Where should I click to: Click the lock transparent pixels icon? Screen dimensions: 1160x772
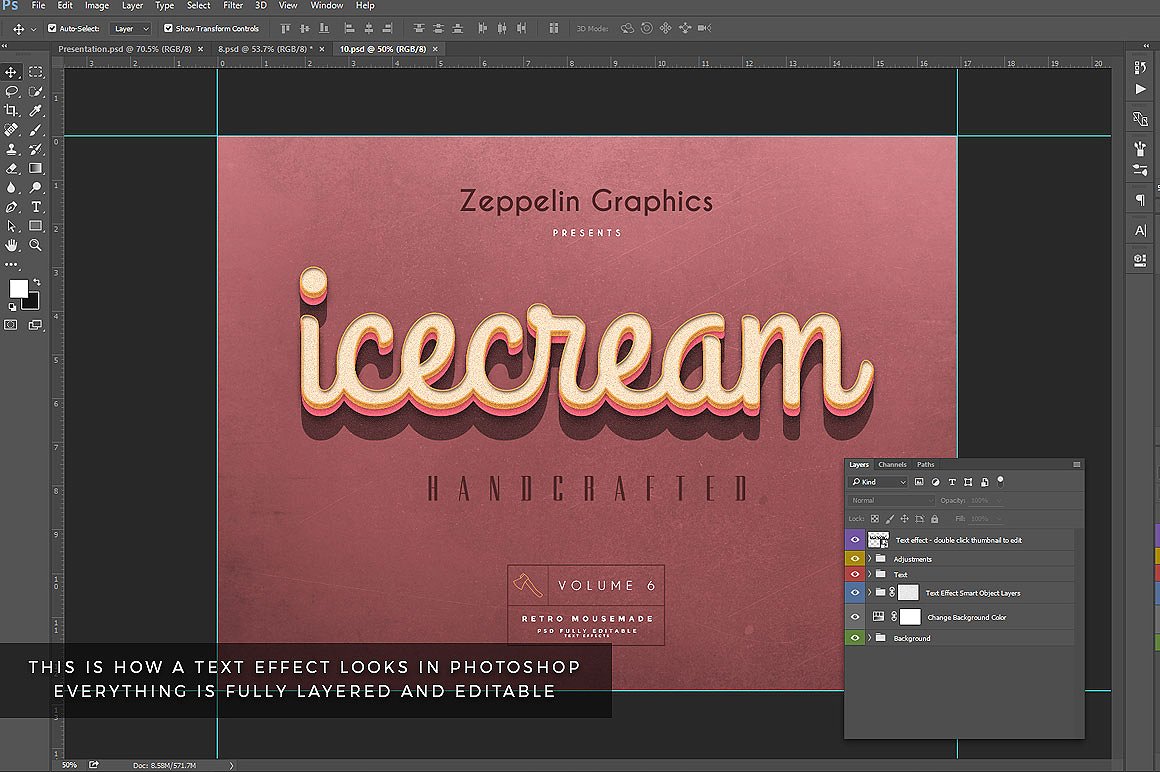click(x=875, y=518)
